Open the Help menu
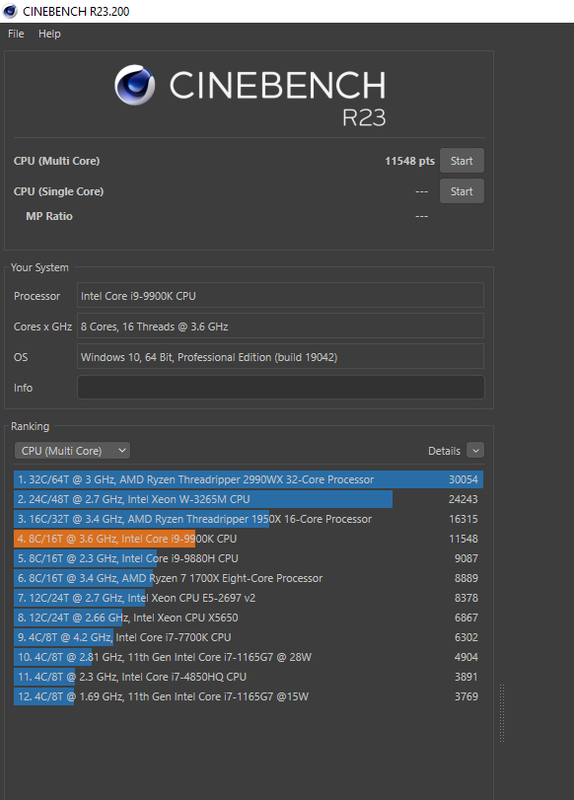574x800 pixels. [49, 34]
